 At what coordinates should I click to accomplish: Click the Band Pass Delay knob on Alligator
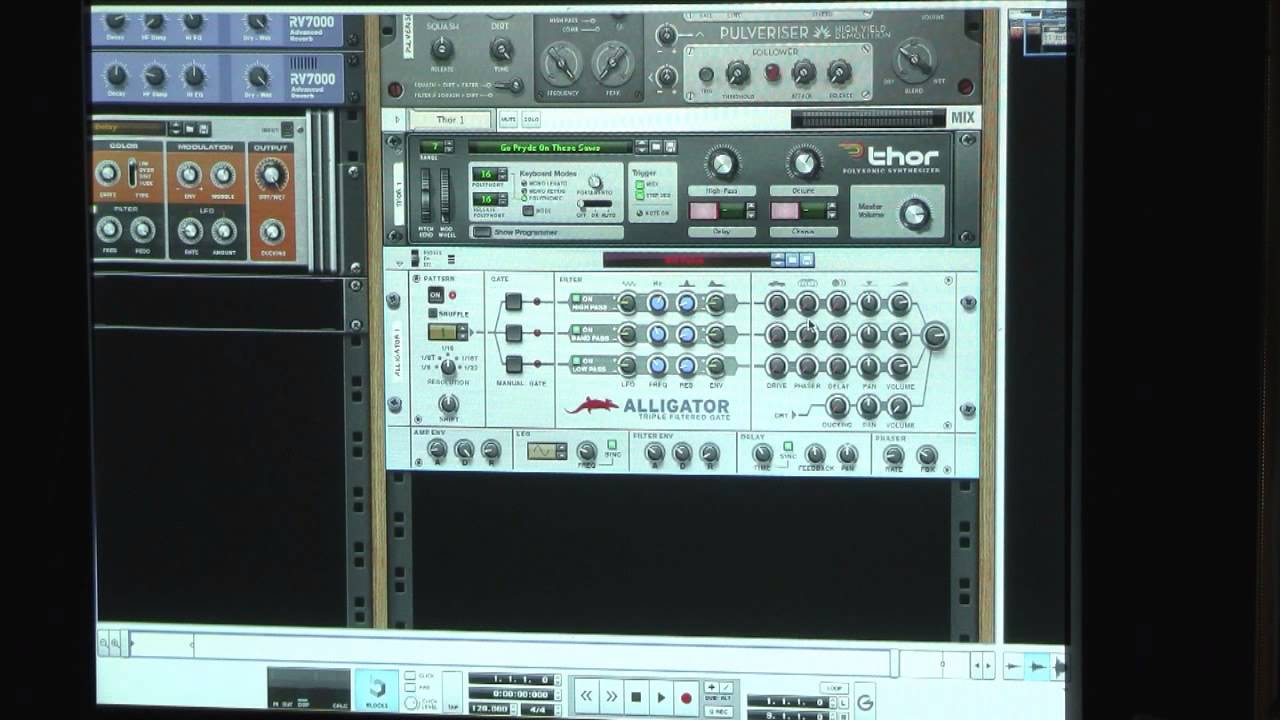pos(838,334)
